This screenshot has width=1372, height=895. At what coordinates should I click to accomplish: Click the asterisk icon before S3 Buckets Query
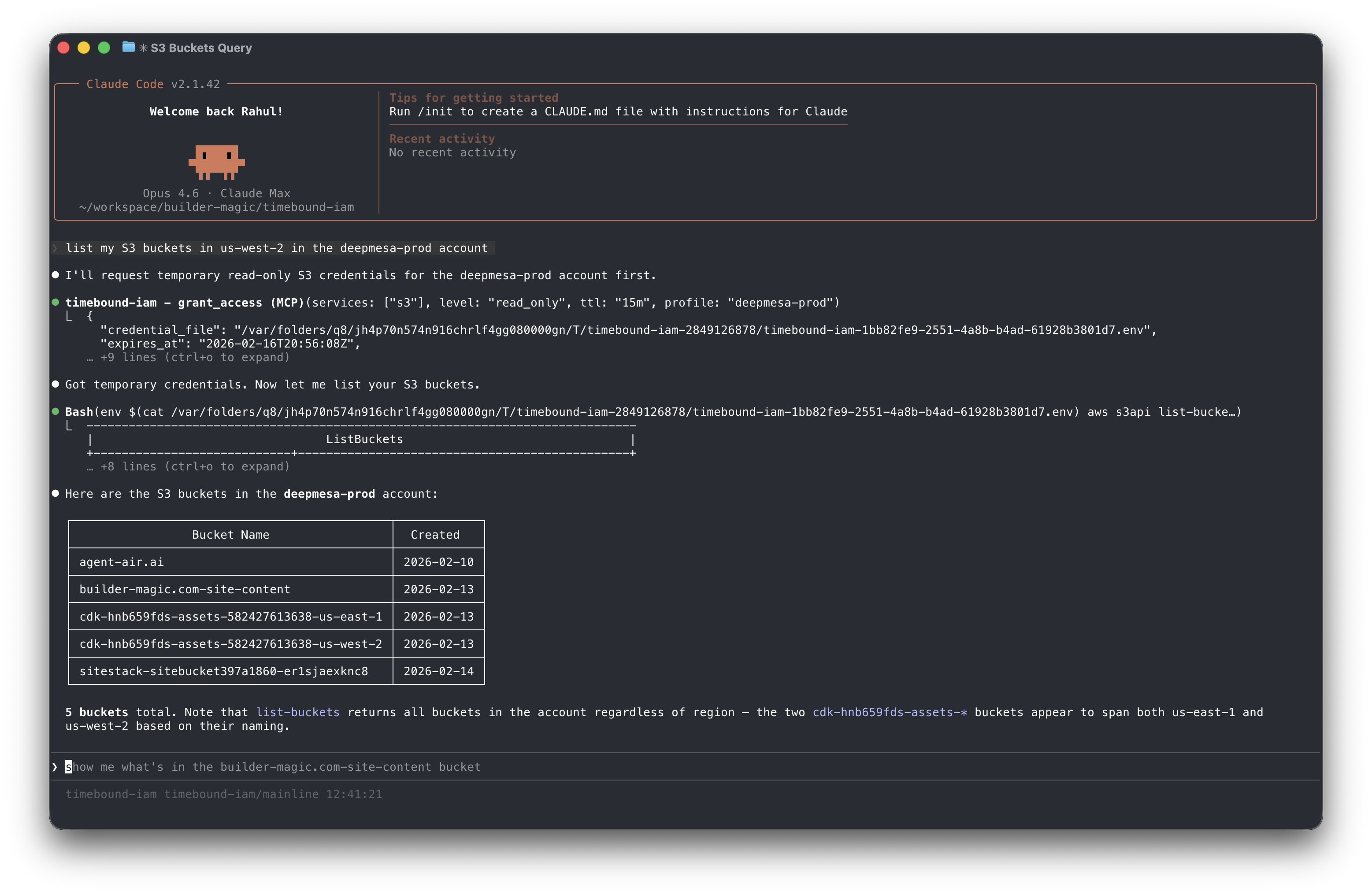click(x=143, y=48)
